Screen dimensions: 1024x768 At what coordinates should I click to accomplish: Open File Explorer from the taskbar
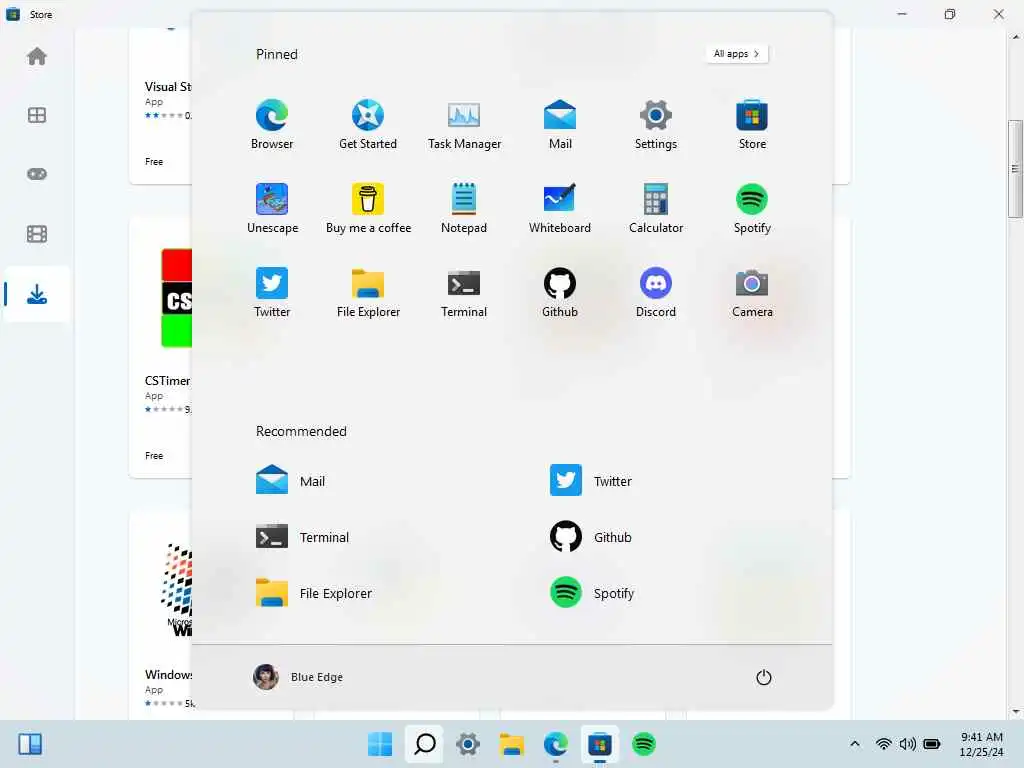click(x=511, y=744)
